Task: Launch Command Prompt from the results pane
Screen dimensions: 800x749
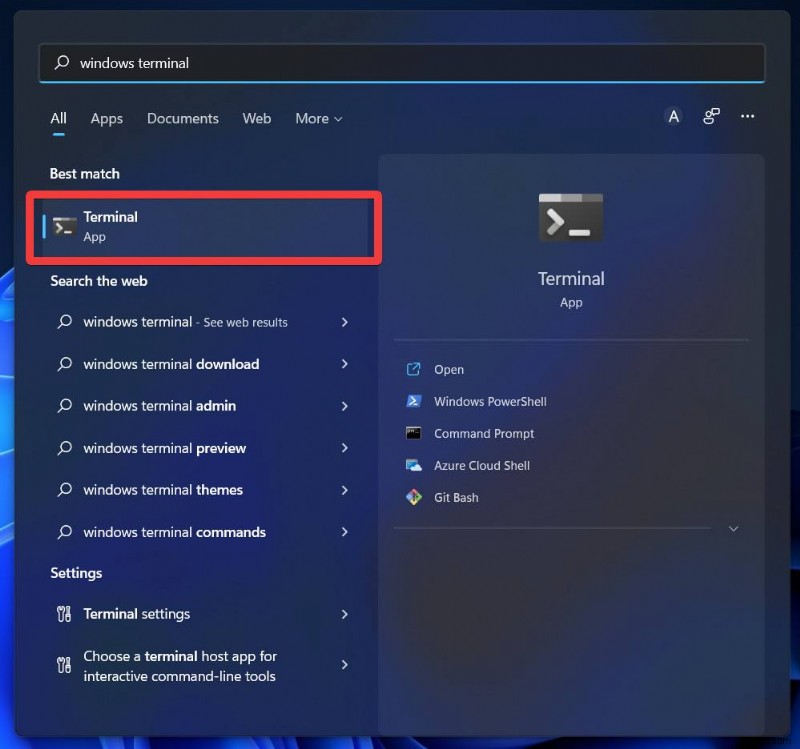Action: [483, 433]
